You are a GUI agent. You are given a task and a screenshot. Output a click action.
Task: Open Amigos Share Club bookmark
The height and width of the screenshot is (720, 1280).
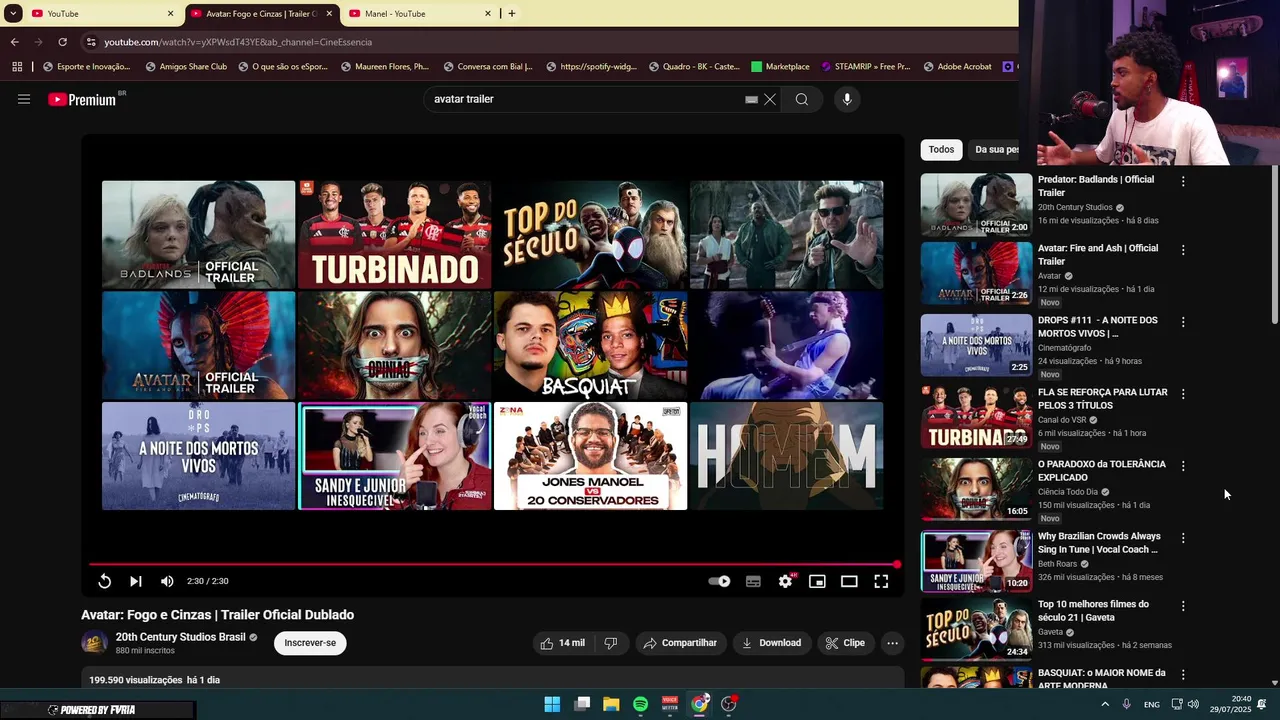pos(186,67)
